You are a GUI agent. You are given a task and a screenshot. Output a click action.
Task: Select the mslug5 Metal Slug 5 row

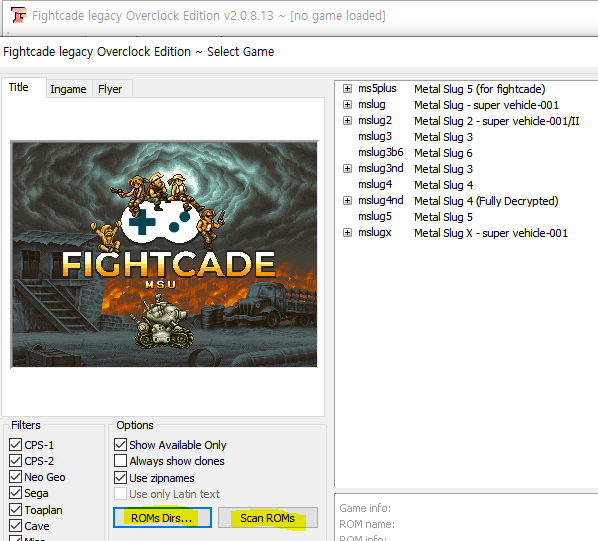click(415, 217)
